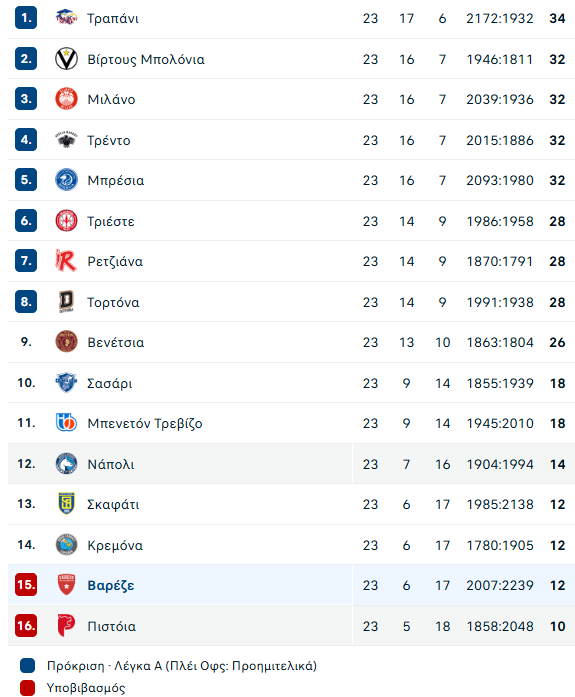Click the blue promotion legend swatch
This screenshot has height=697, width=575.
pos(28,665)
